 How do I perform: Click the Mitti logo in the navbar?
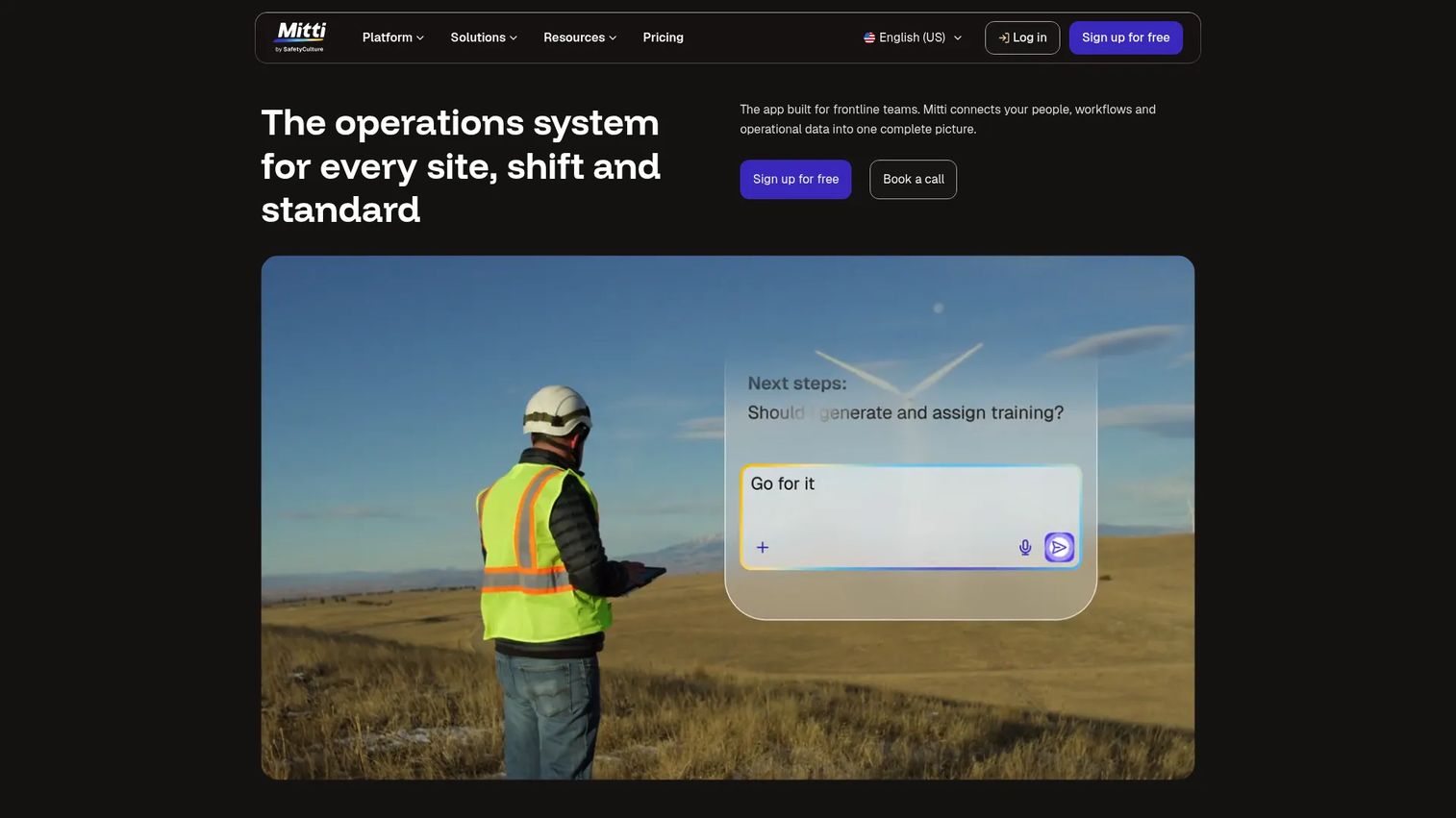300,37
